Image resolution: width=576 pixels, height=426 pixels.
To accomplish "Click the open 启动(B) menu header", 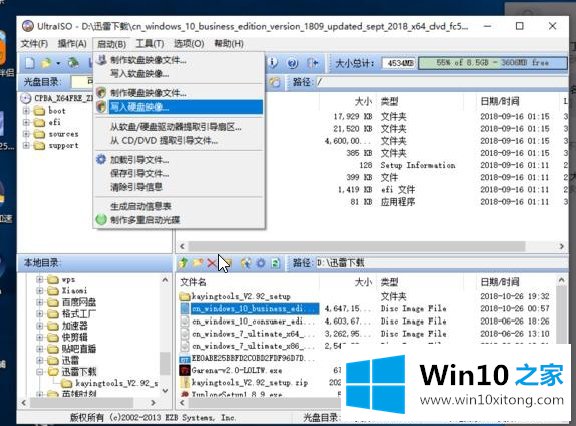I will [x=111, y=44].
